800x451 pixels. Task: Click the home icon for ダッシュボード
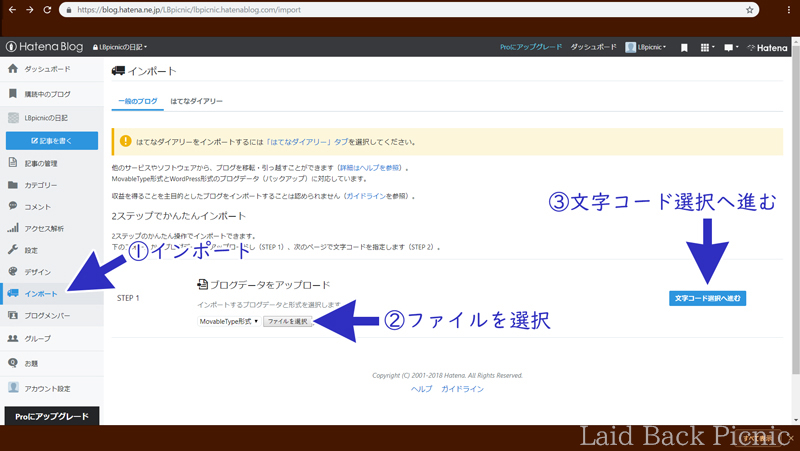click(x=13, y=68)
